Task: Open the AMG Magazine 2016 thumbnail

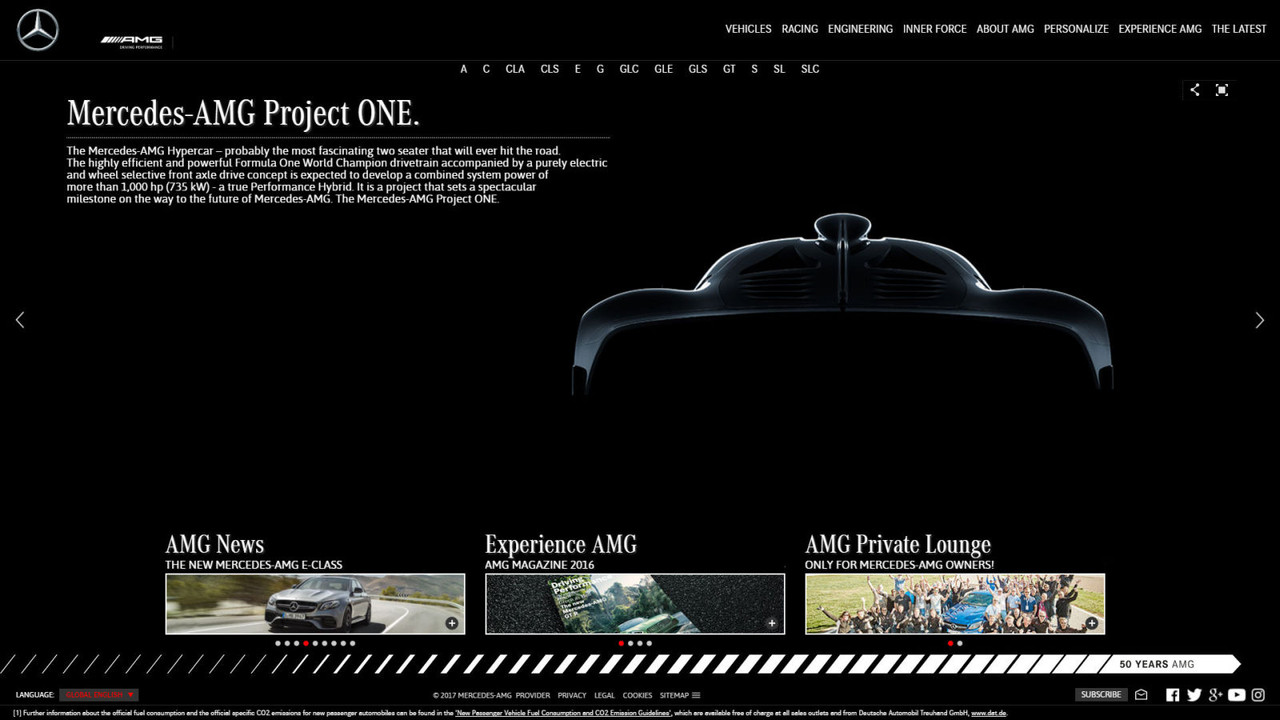Action: tap(635, 604)
